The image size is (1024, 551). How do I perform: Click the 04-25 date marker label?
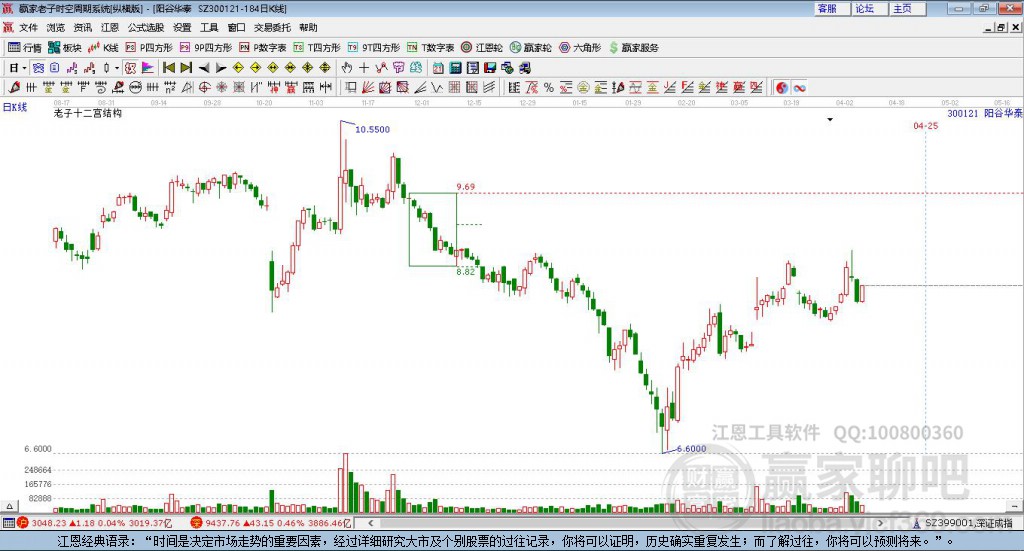click(x=925, y=125)
